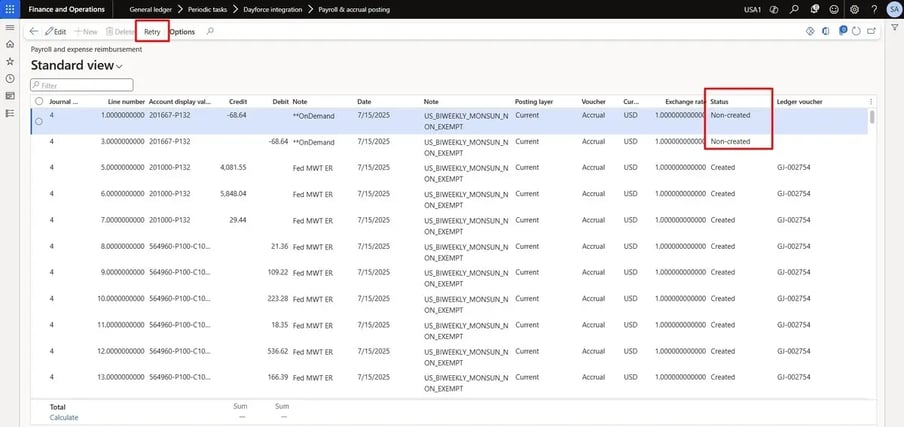Refresh the page with circular arrow
904x427 pixels.
(856, 31)
